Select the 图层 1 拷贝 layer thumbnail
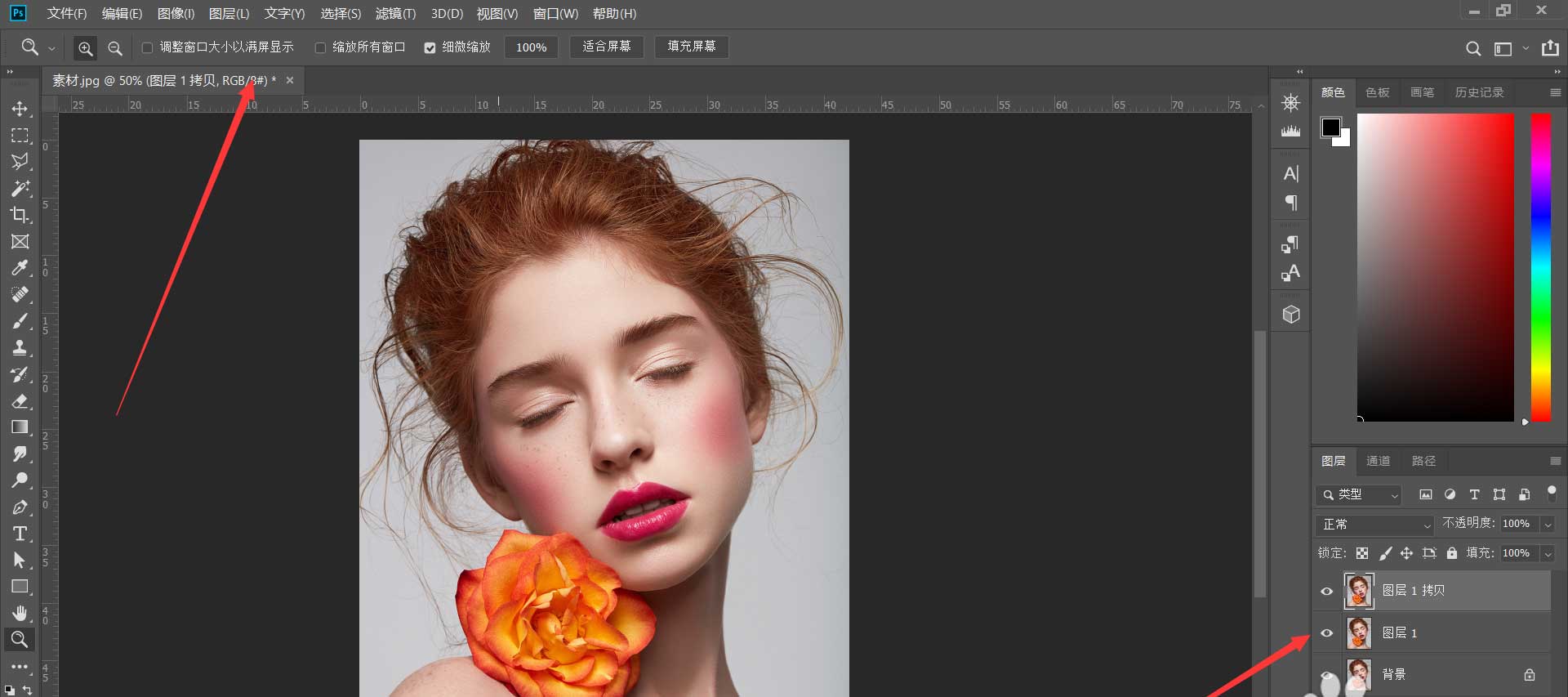Viewport: 1568px width, 697px height. point(1359,590)
